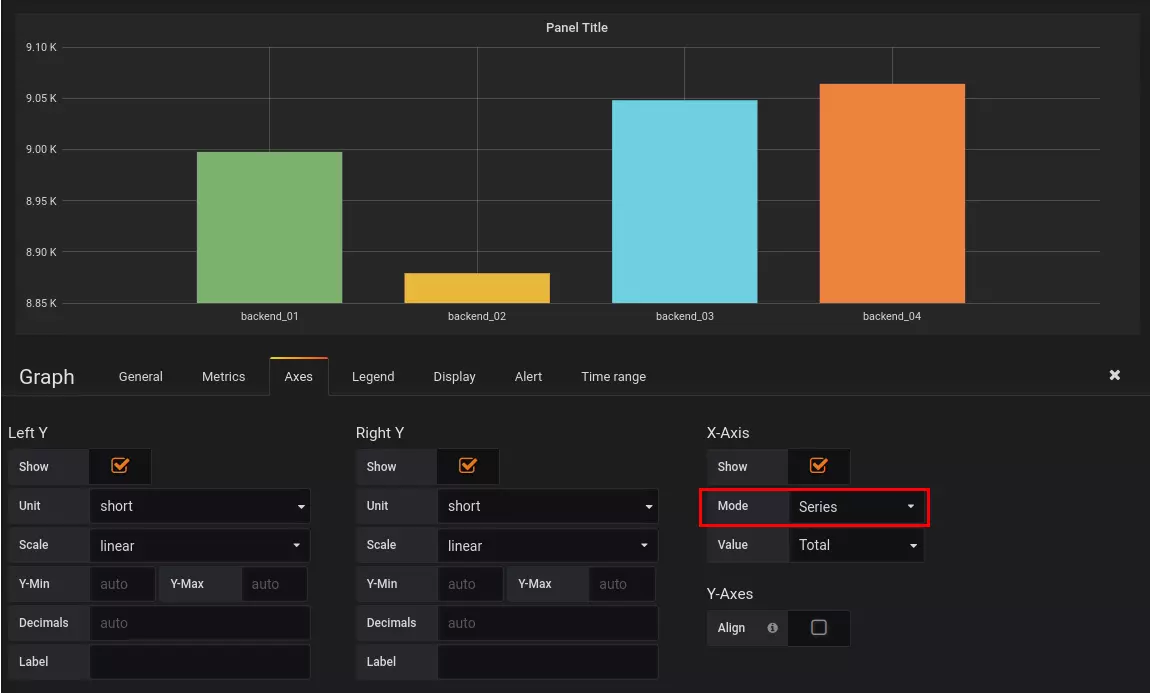Switch to the Alert tab
Viewport: 1150px width, 694px height.
[528, 376]
